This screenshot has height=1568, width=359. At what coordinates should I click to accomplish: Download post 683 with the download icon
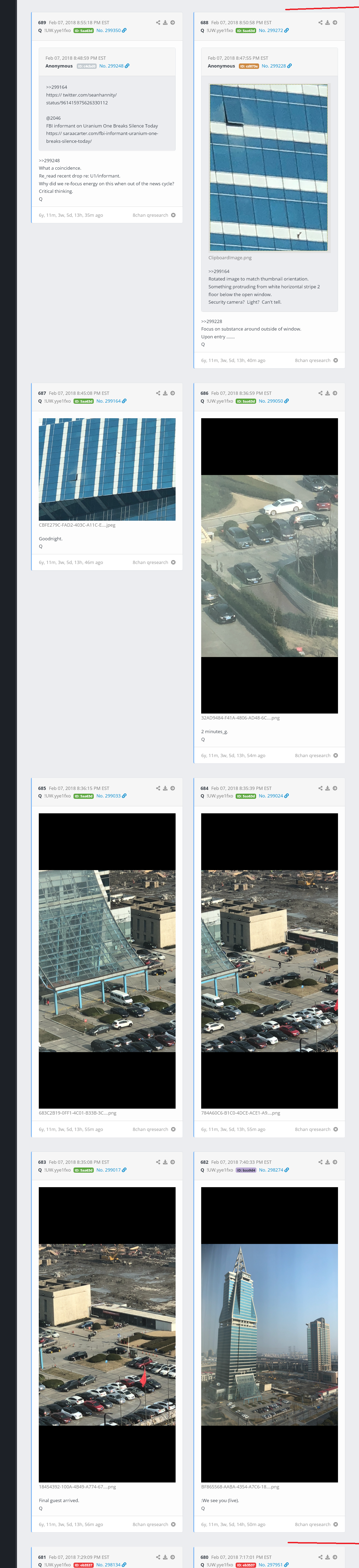(165, 1162)
